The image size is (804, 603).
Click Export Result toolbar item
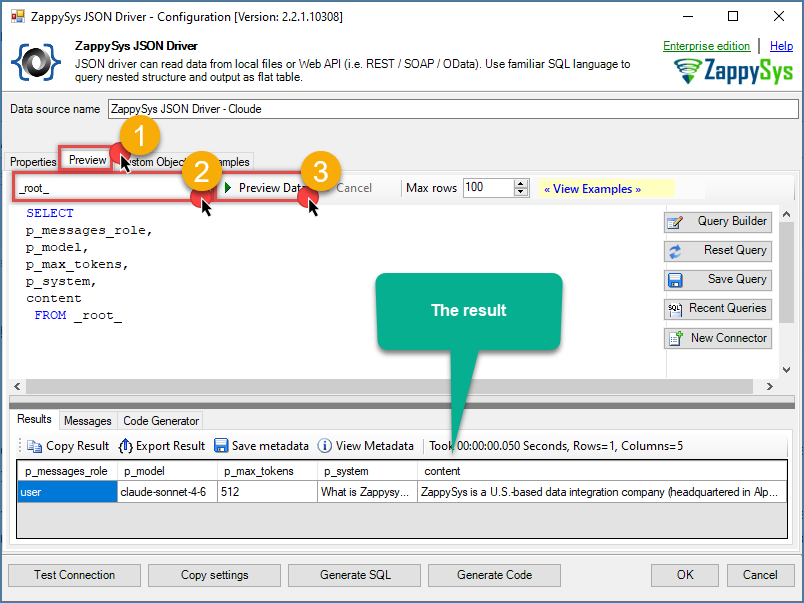[162, 446]
